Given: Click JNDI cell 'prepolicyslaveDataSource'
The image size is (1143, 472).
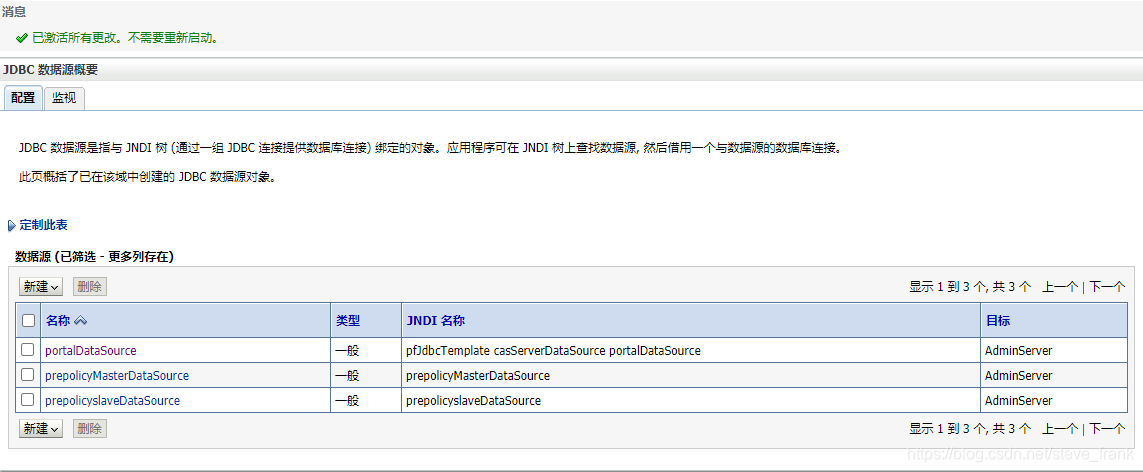Looking at the screenshot, I should coord(473,401).
